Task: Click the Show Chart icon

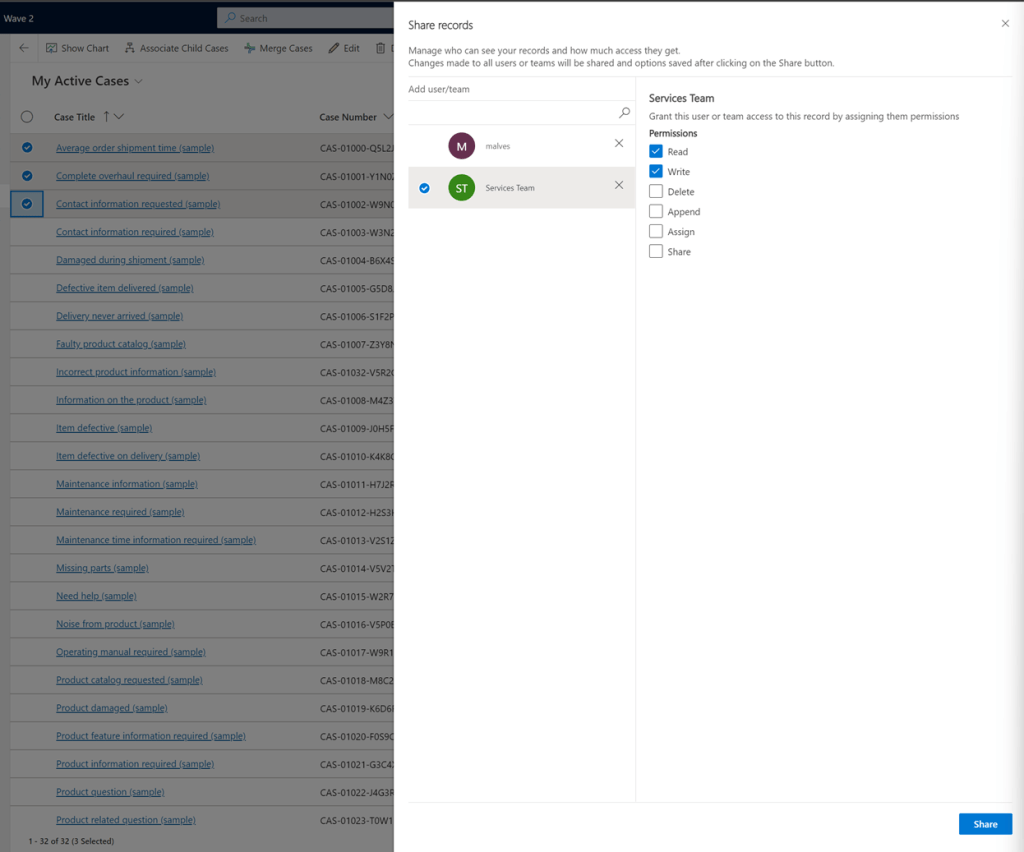Action: 52,48
